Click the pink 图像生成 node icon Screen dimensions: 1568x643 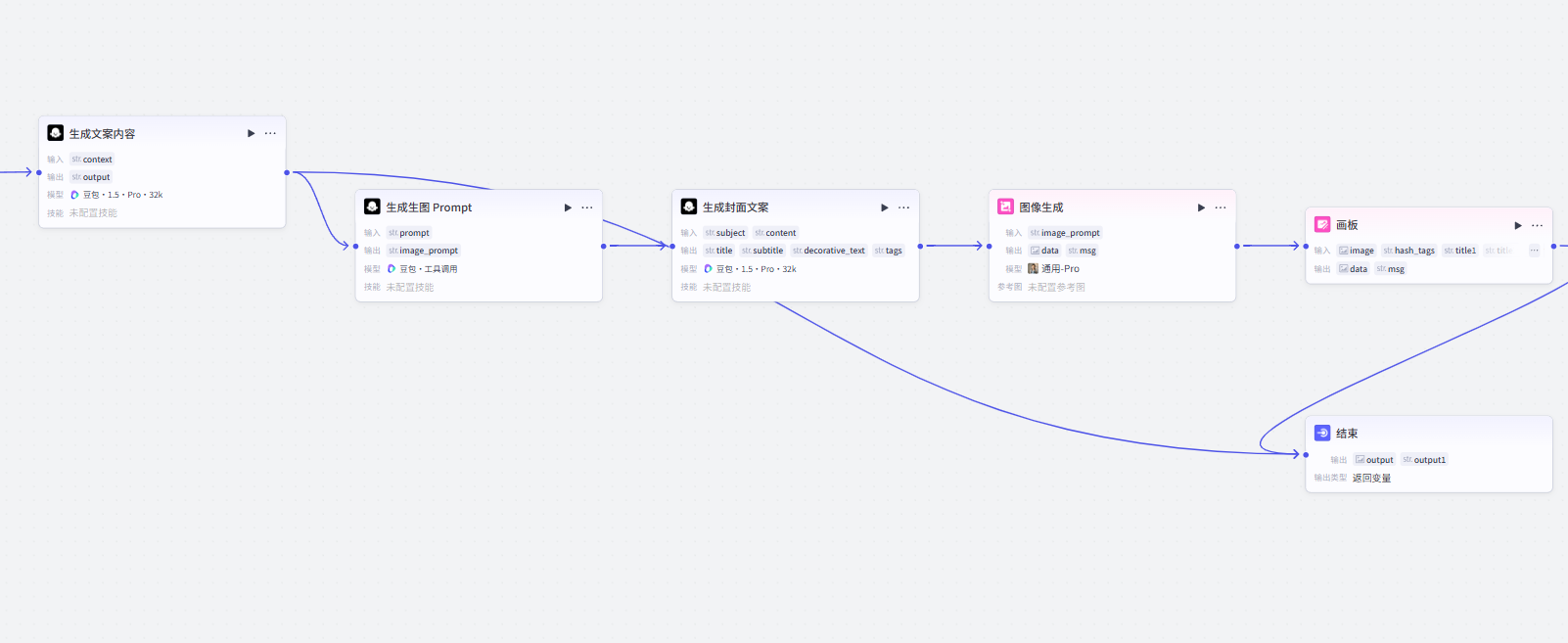tap(1005, 207)
